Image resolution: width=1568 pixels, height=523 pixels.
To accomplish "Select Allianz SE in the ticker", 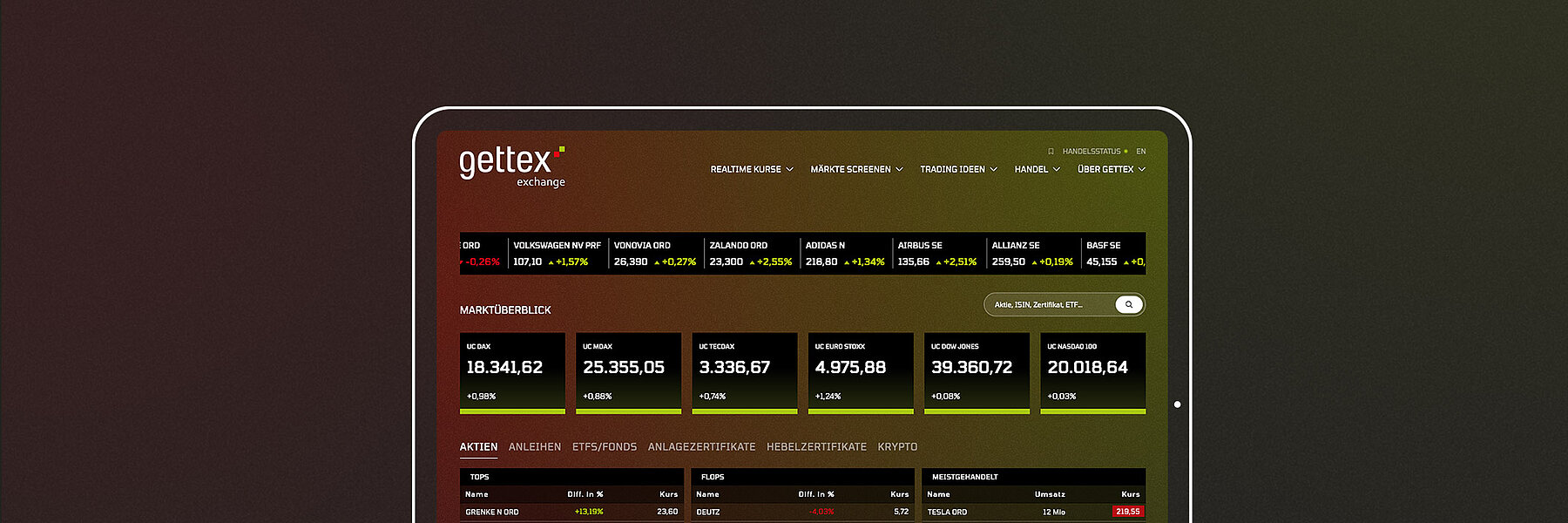I will tap(1032, 254).
